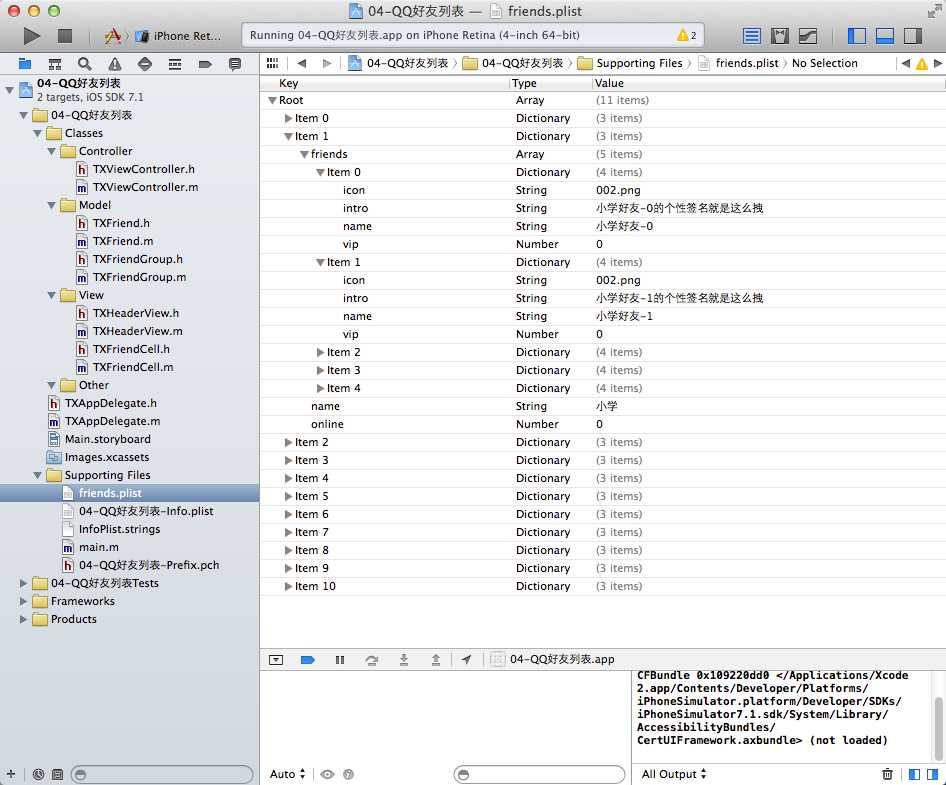Screen dimensions: 946x785
Task: Collapse the Root array
Action: click(272, 101)
